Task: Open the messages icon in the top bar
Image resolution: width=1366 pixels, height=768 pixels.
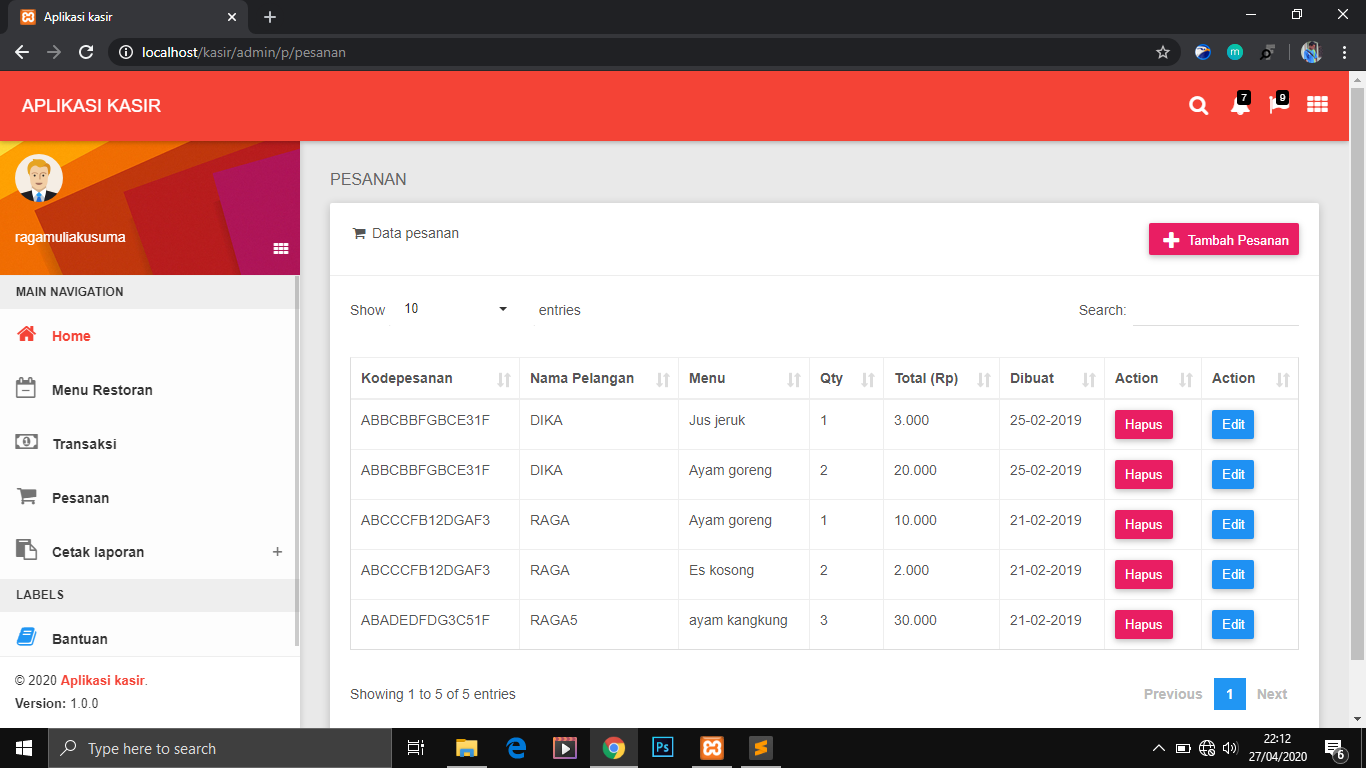Action: point(1278,106)
